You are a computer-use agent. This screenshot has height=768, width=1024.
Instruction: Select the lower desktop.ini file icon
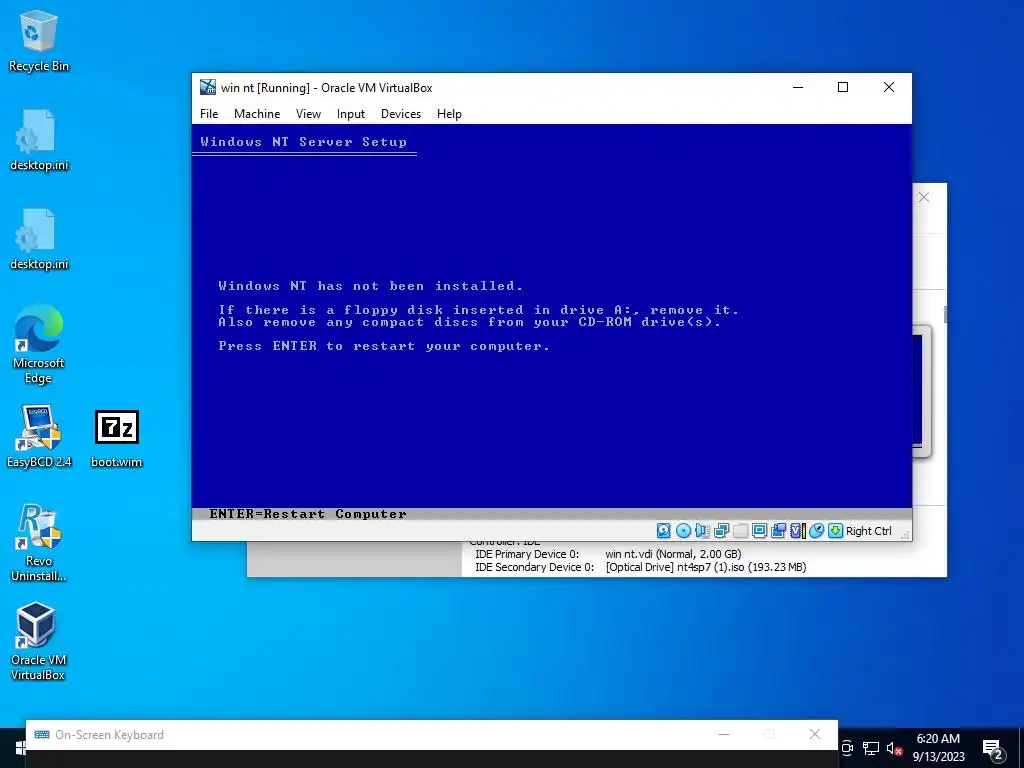pyautogui.click(x=39, y=239)
